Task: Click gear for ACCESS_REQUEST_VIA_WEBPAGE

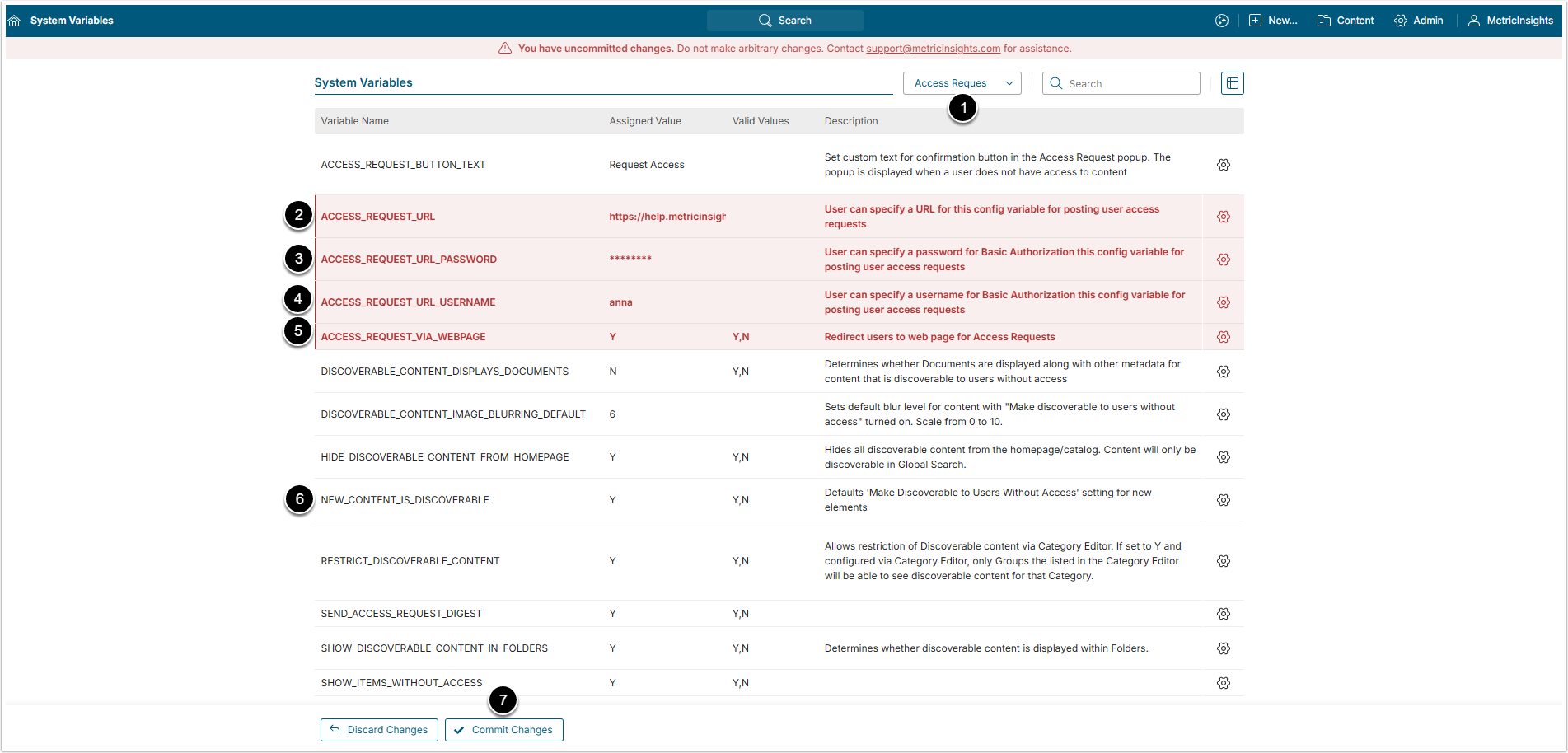Action: (x=1224, y=337)
